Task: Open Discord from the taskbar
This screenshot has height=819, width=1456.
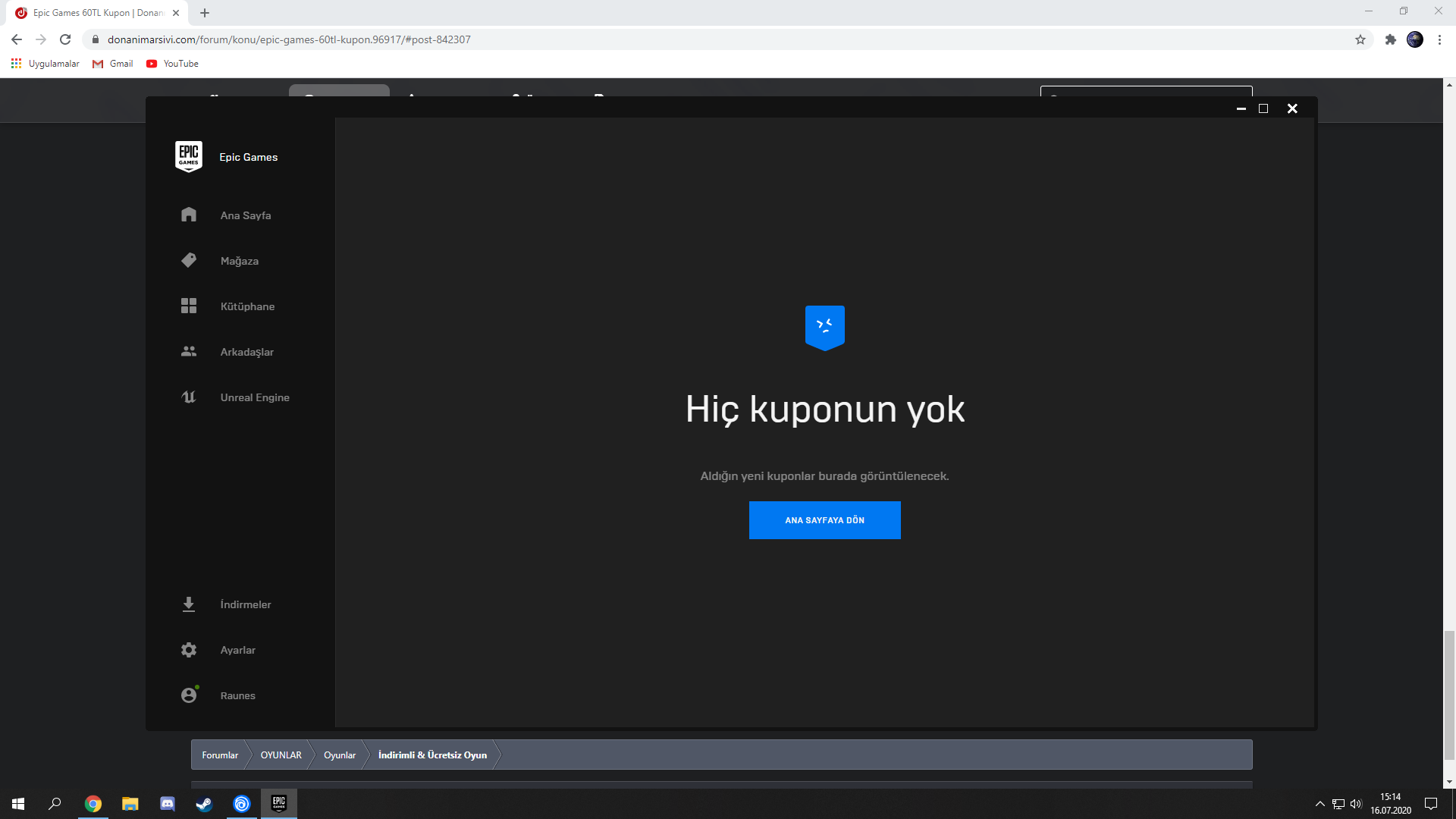Action: click(168, 804)
